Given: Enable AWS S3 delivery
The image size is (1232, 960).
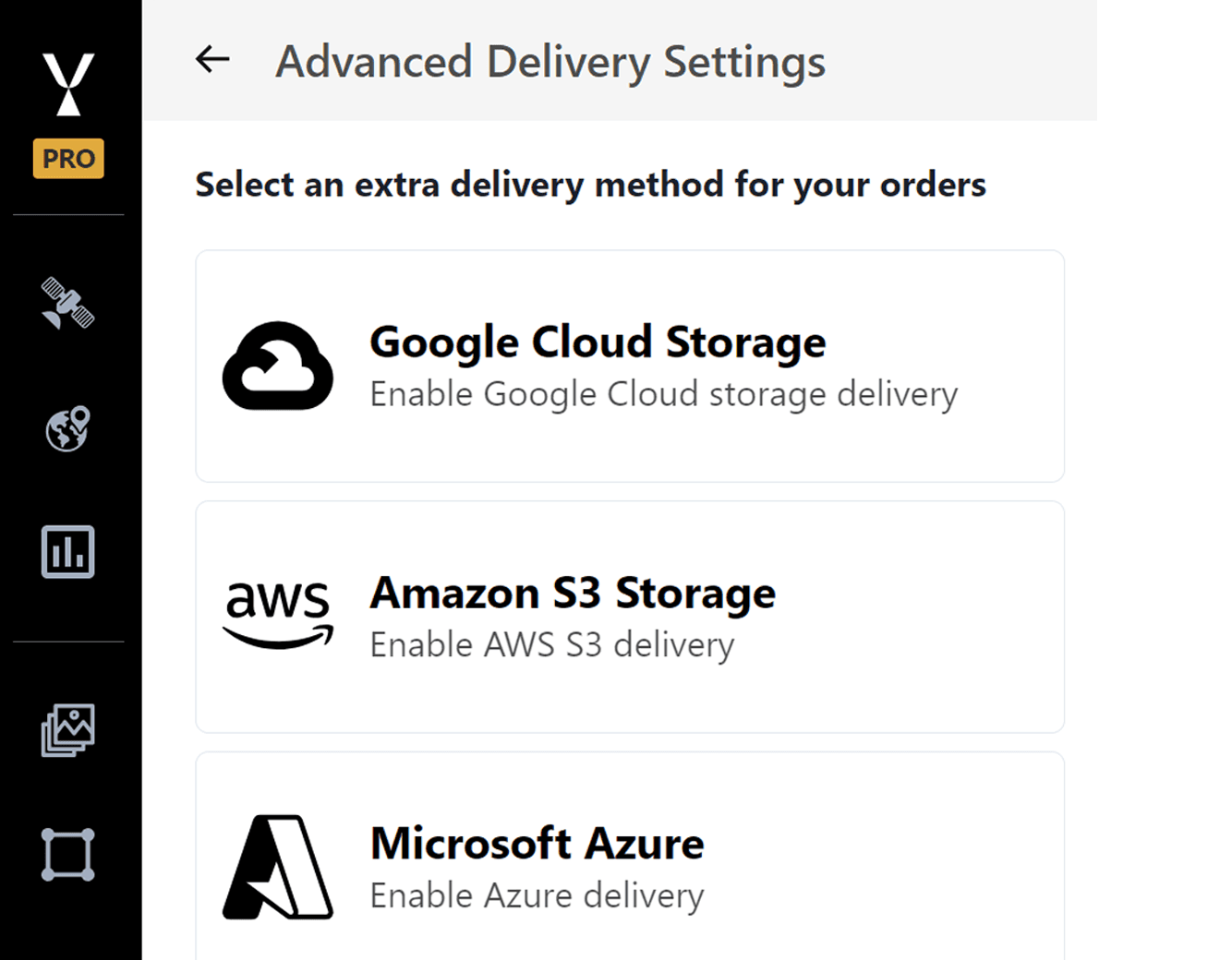Looking at the screenshot, I should click(550, 644).
